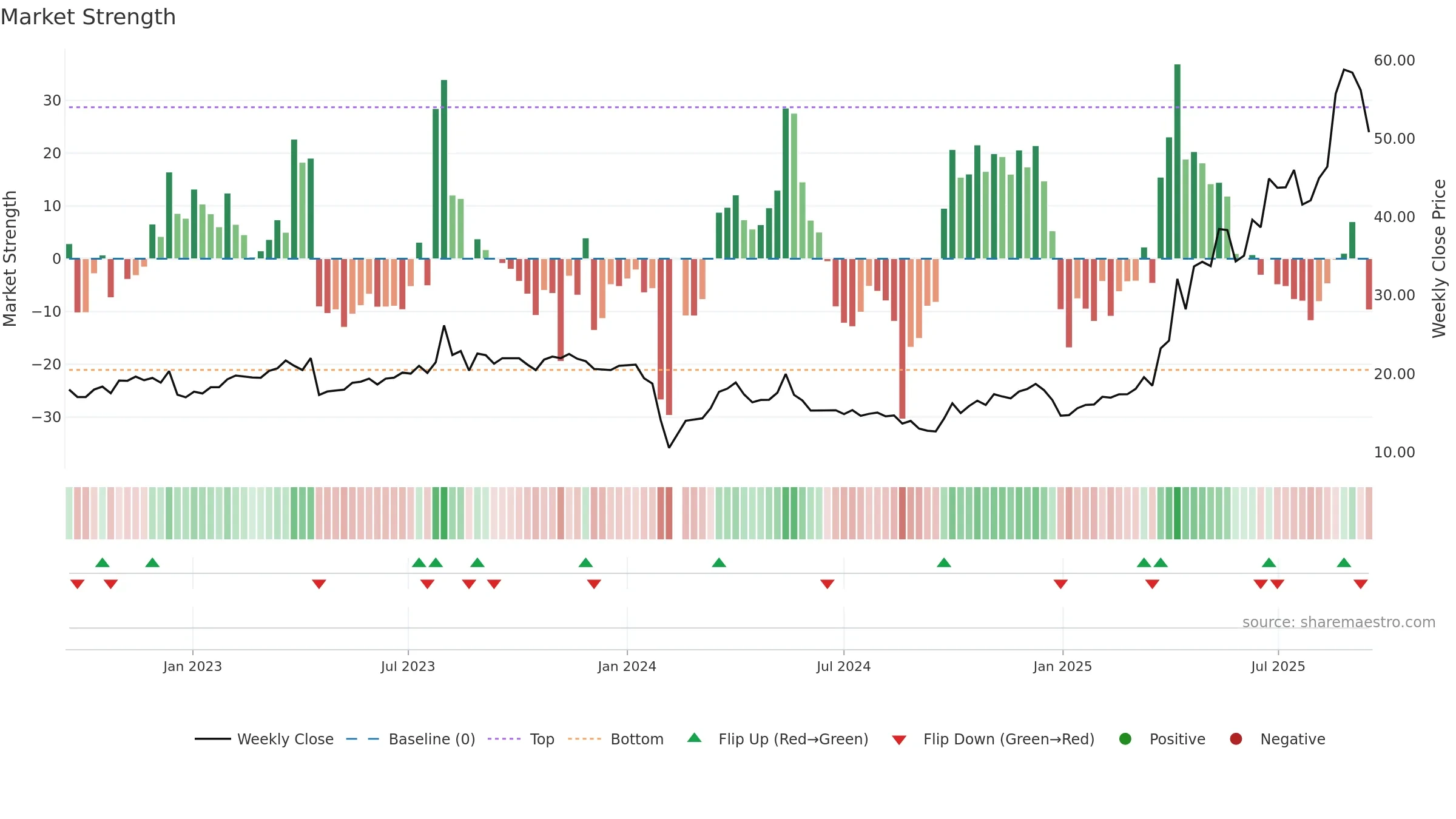Click the Jul 2023 axis label
1456x819 pixels.
(408, 667)
